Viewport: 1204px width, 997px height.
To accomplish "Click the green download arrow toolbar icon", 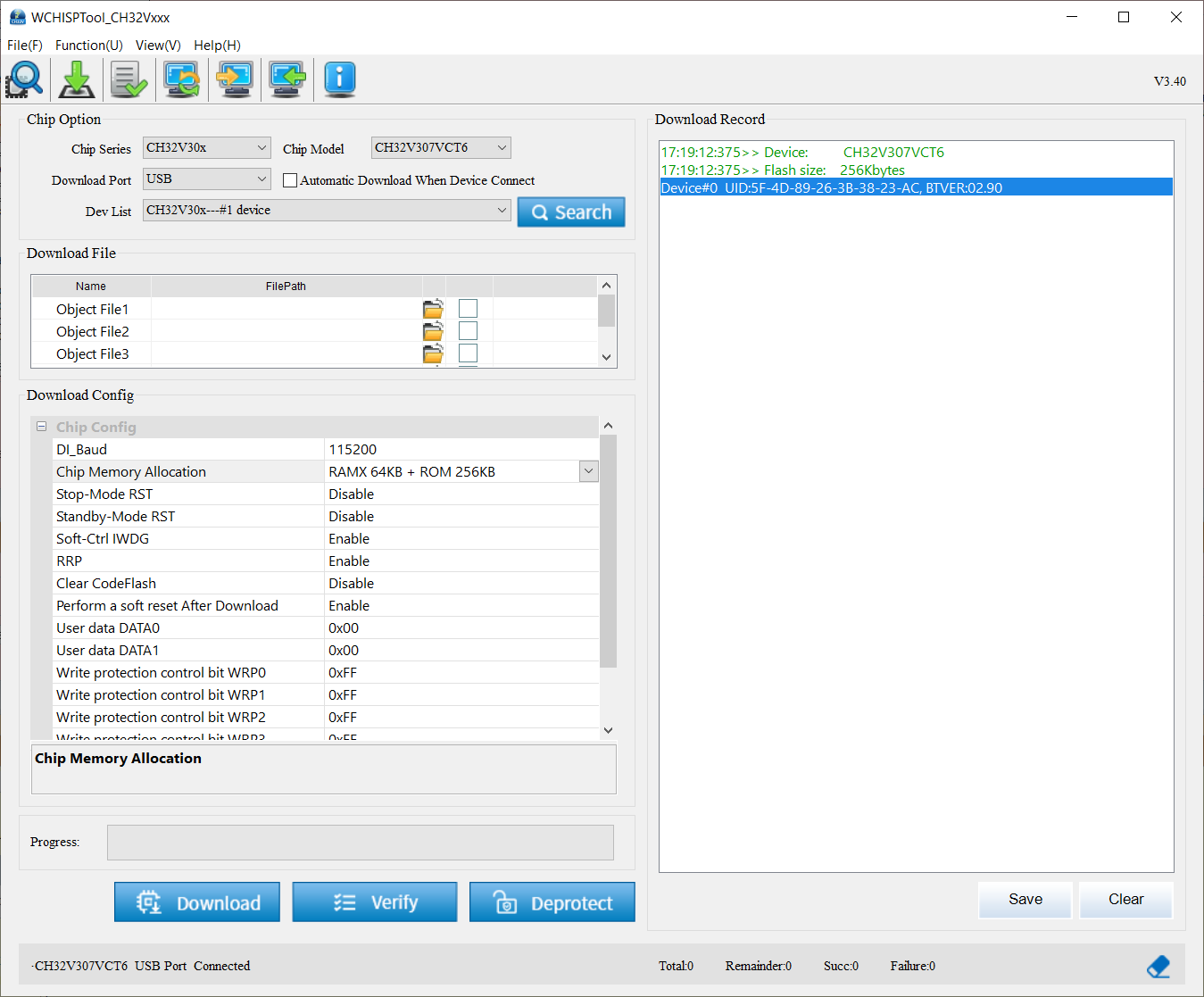I will click(x=77, y=79).
